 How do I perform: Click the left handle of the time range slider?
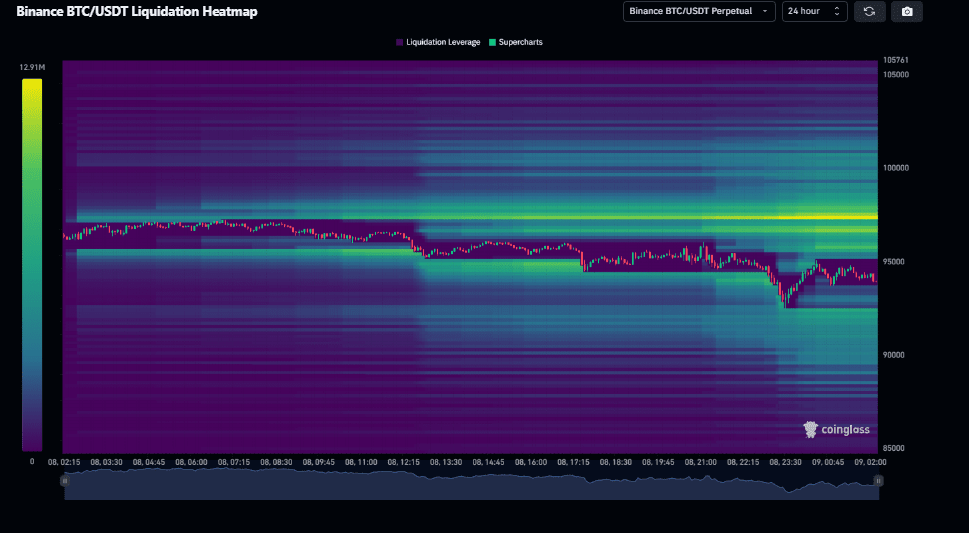click(65, 481)
